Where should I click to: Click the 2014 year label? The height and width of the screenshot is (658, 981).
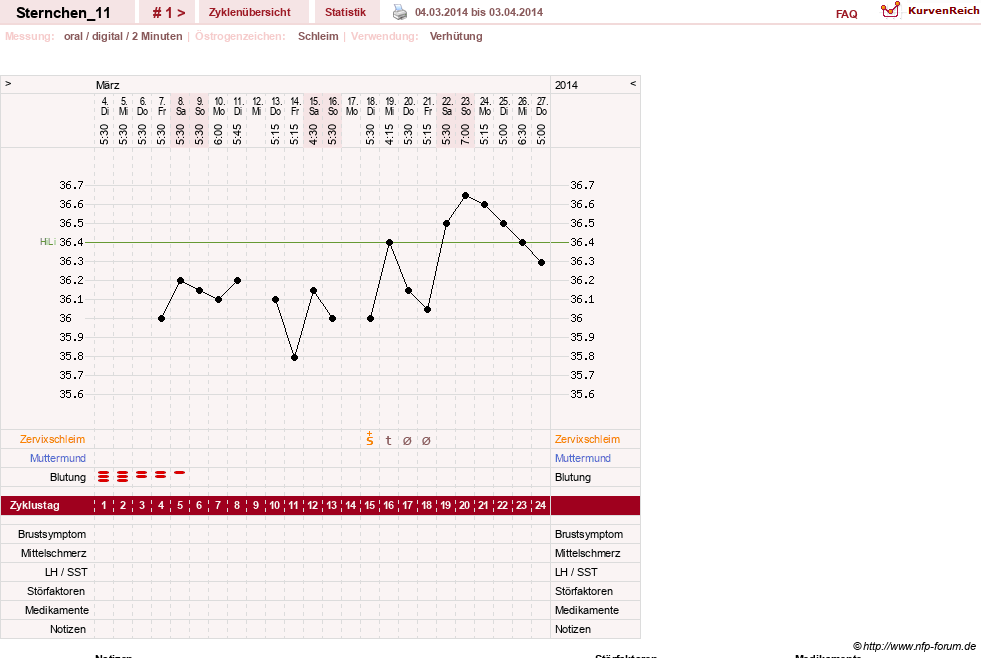click(x=566, y=85)
